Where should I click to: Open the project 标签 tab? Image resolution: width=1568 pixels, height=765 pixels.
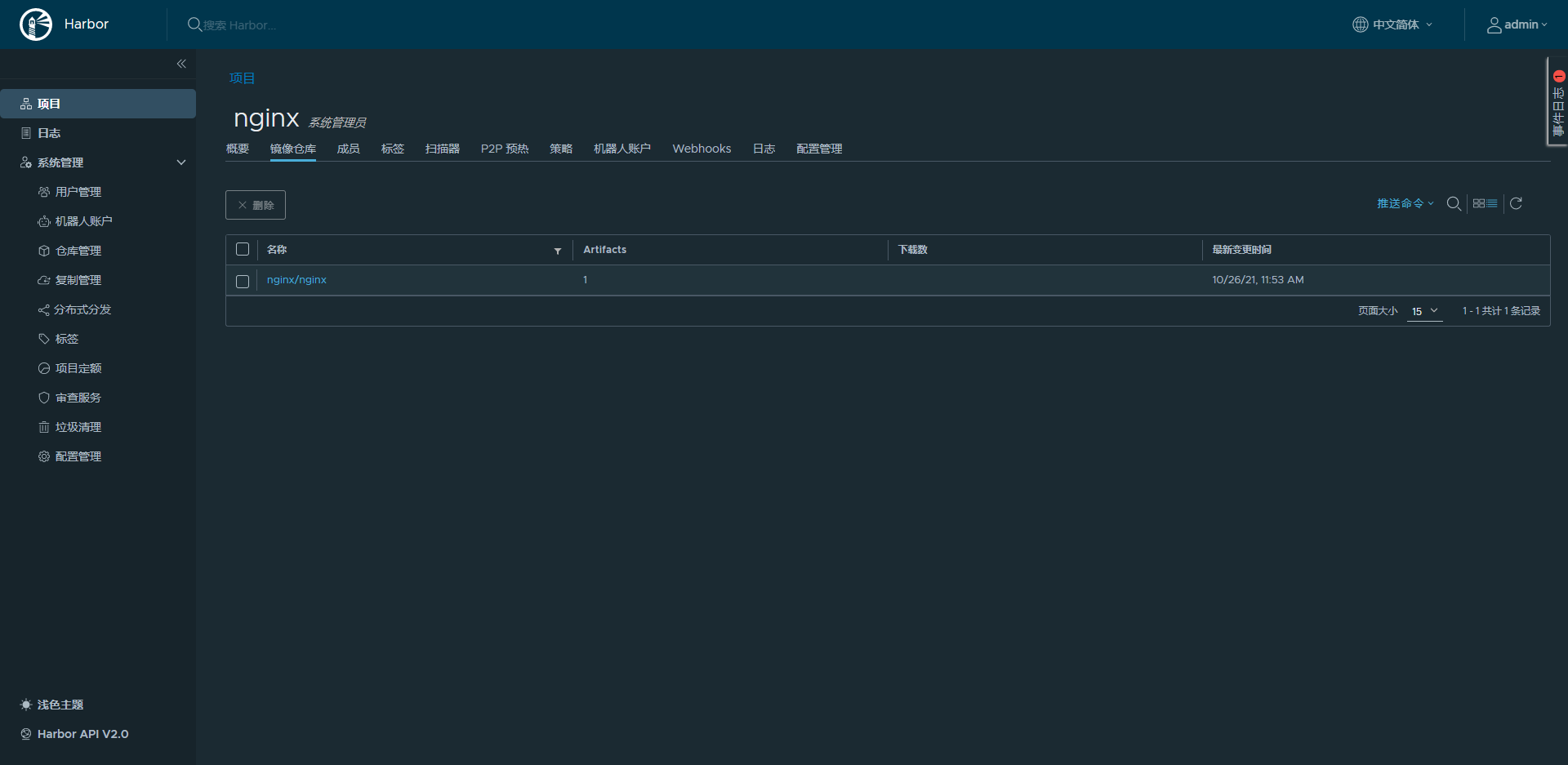393,149
